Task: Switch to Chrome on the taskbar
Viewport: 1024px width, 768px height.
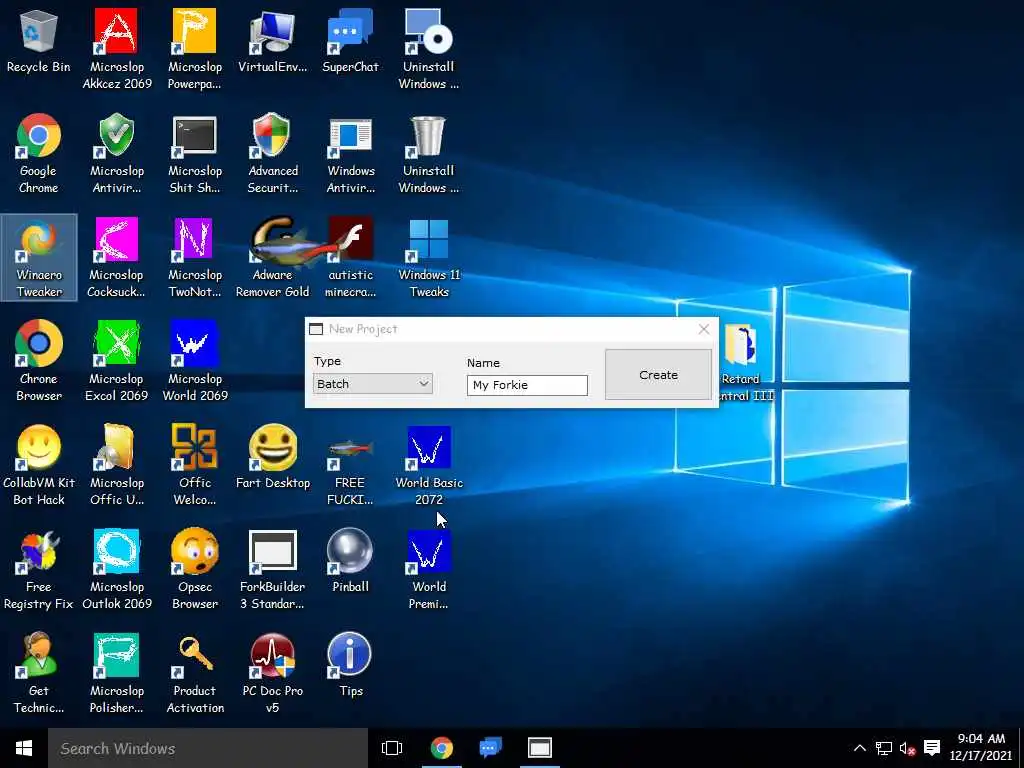Action: click(441, 748)
